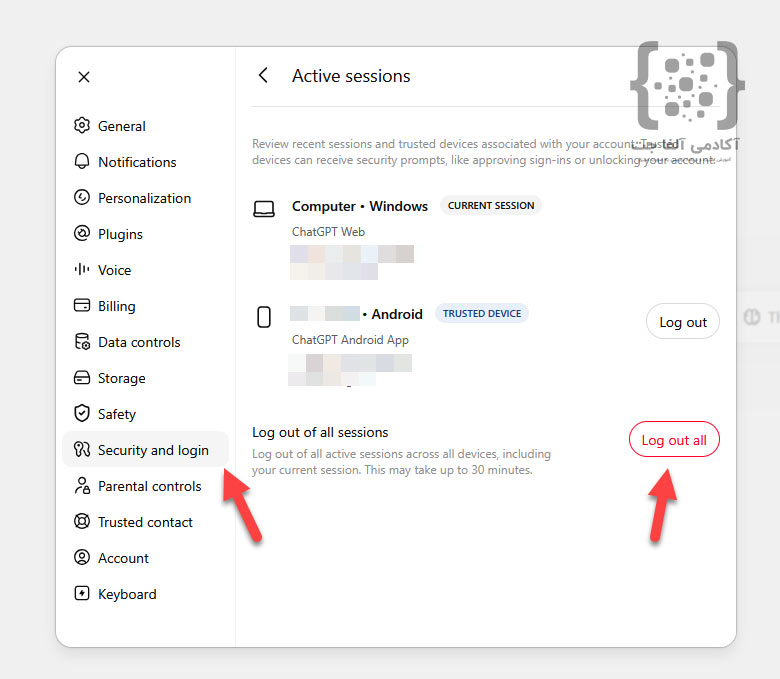Click the General gear icon
Image resolution: width=780 pixels, height=679 pixels.
[82, 125]
